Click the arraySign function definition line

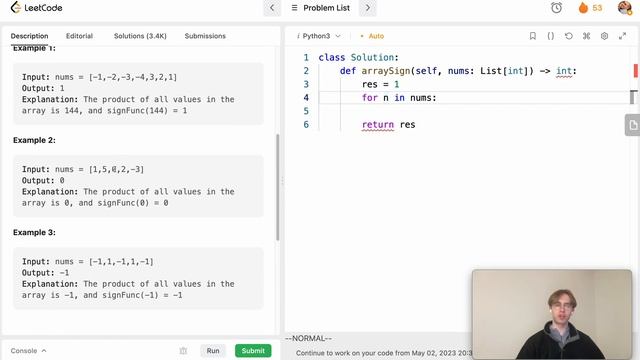tap(458, 71)
